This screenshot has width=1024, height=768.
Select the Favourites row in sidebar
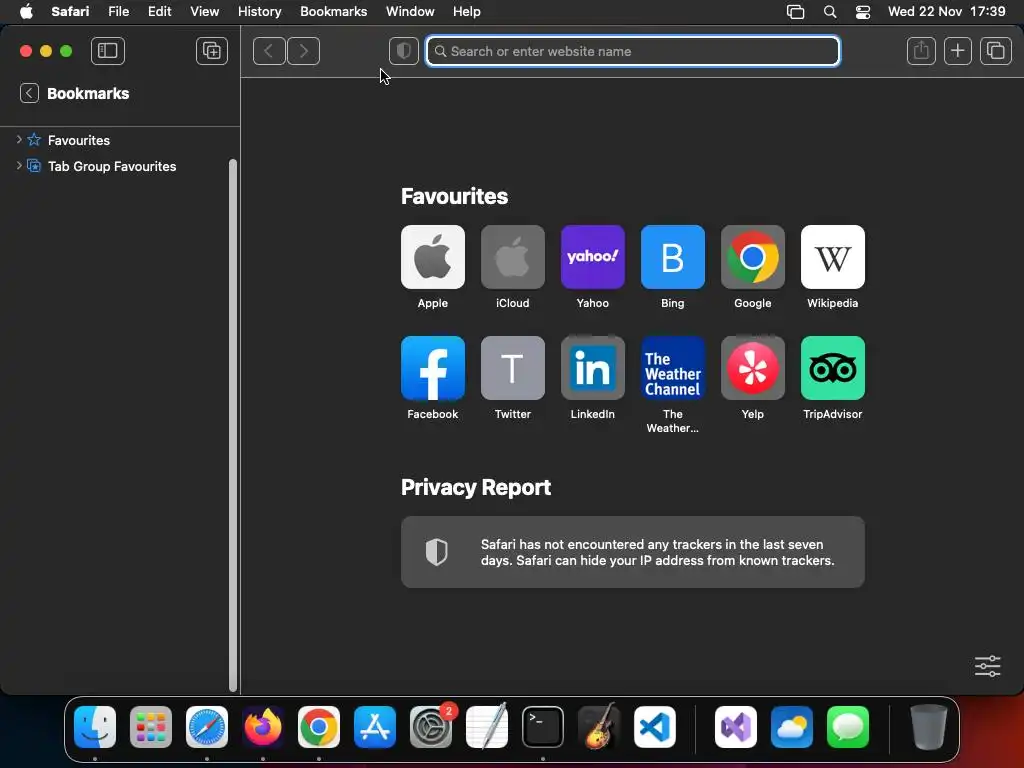coord(120,140)
